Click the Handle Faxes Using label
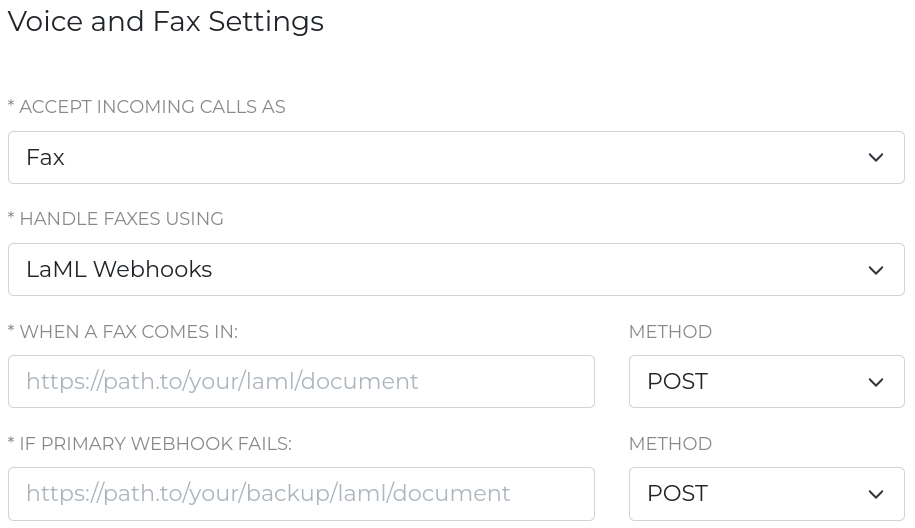 click(116, 219)
